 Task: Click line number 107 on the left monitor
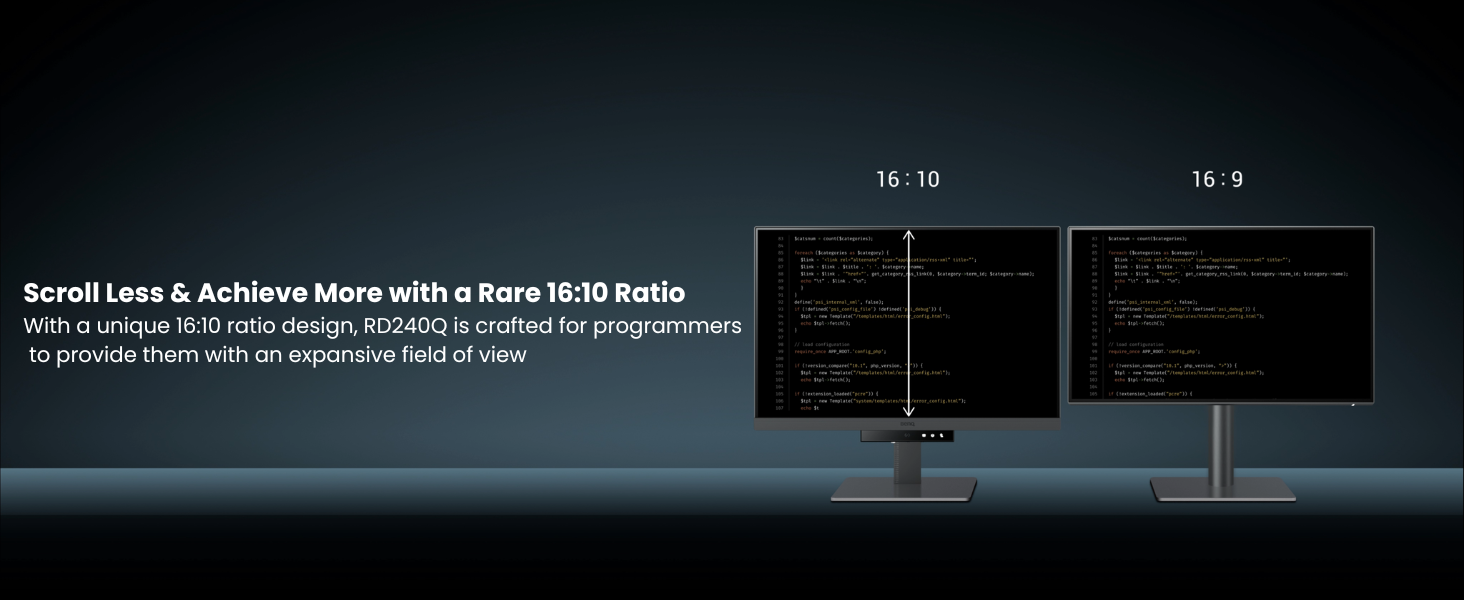780,408
